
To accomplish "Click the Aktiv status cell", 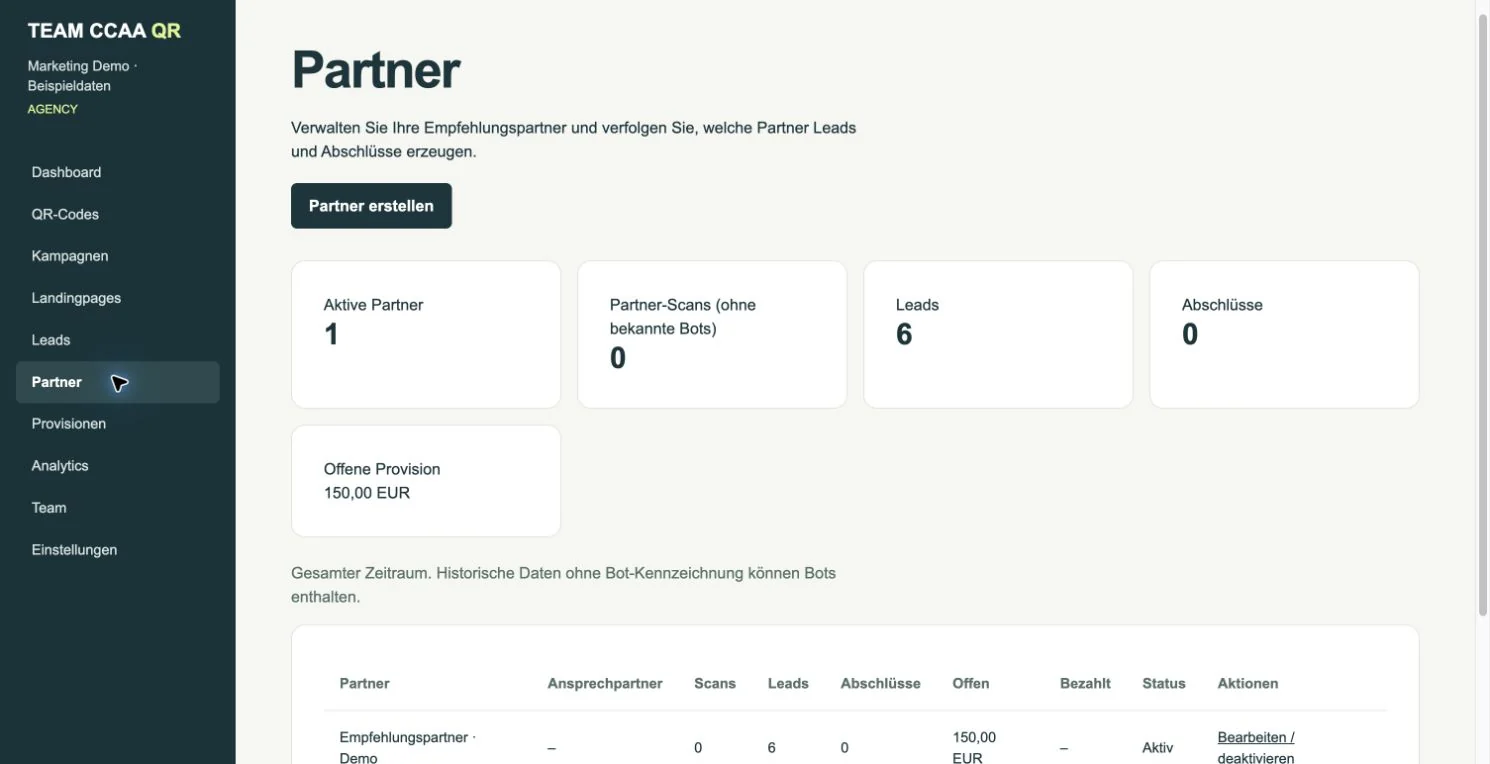I will click(x=1158, y=748).
